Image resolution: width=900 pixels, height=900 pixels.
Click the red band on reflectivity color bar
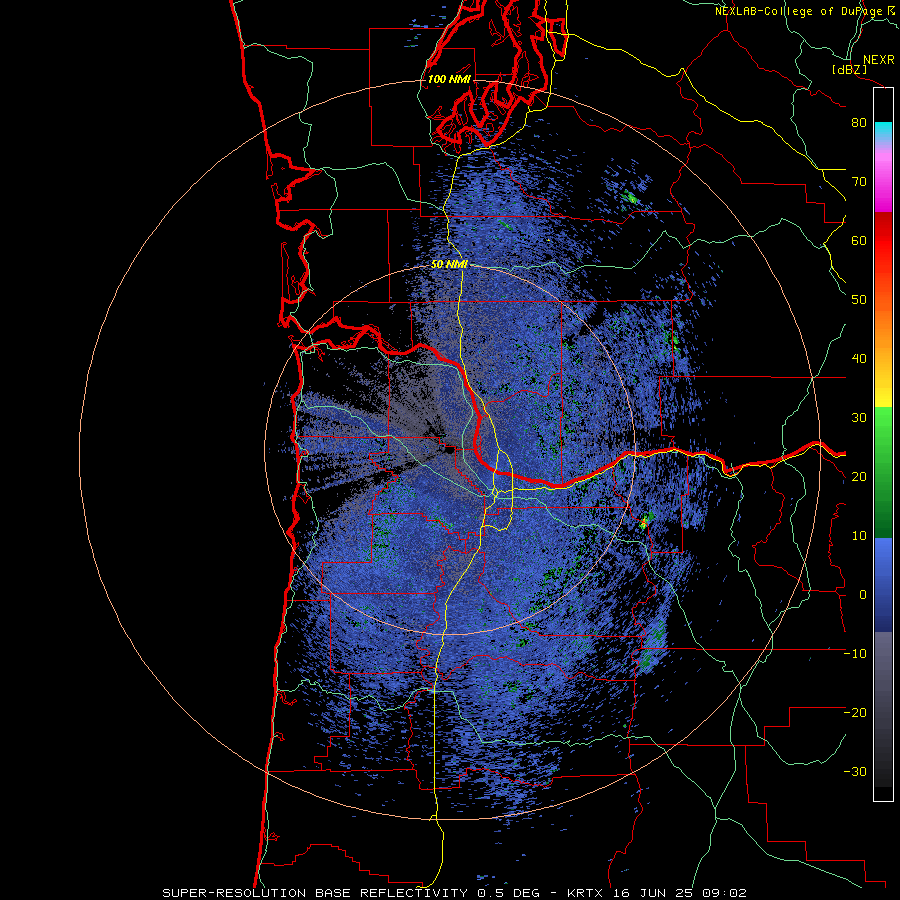pos(883,241)
